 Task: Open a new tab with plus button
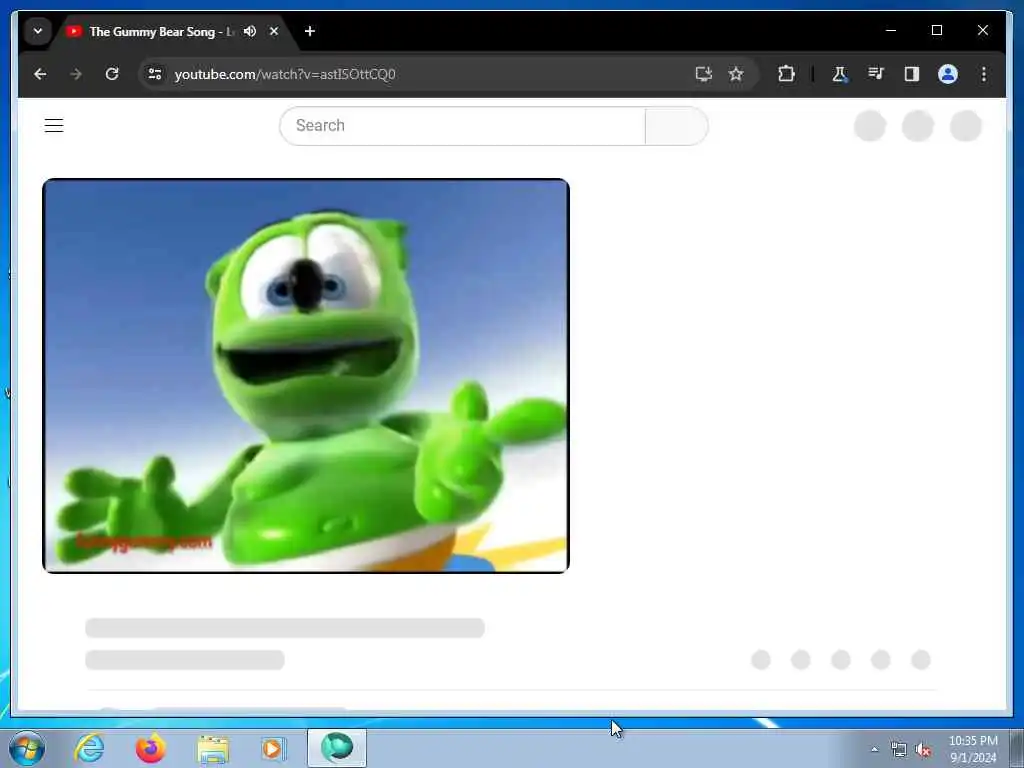310,31
